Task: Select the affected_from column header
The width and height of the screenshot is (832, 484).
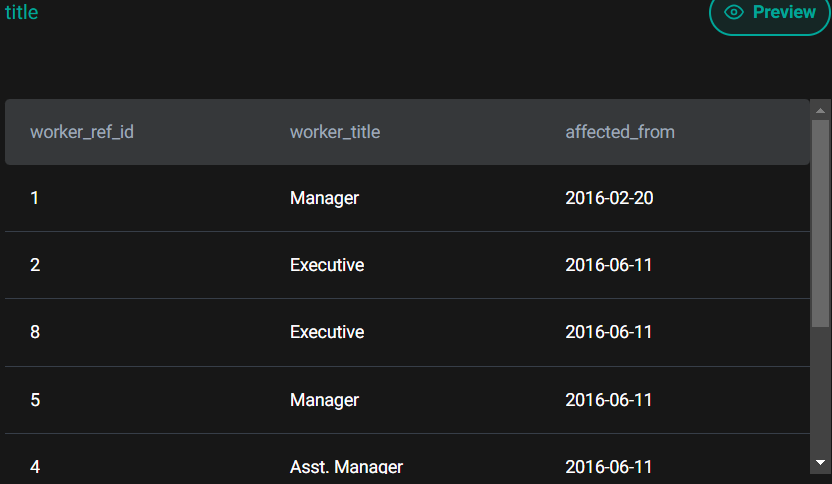Action: (x=620, y=132)
